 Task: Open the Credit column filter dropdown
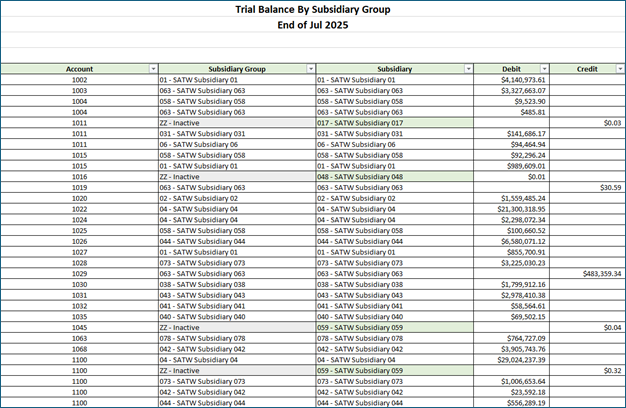coord(620,69)
